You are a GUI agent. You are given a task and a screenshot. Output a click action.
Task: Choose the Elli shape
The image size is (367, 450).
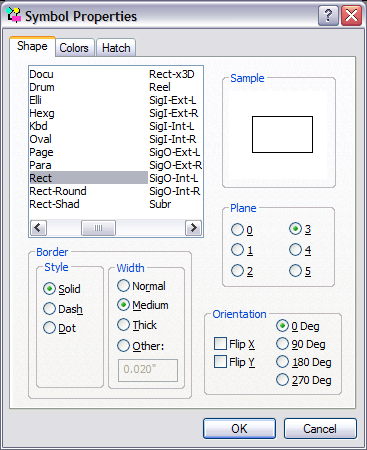pos(36,100)
